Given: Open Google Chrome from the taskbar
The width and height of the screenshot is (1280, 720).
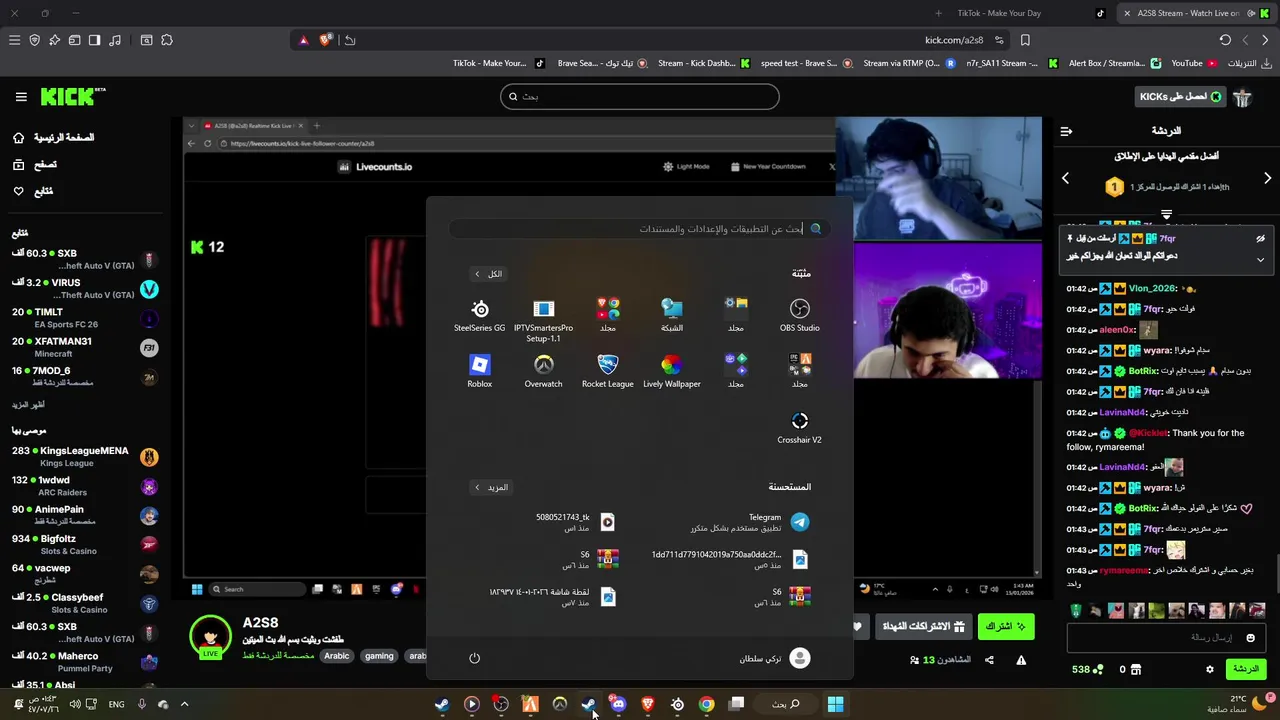Looking at the screenshot, I should pyautogui.click(x=706, y=704).
